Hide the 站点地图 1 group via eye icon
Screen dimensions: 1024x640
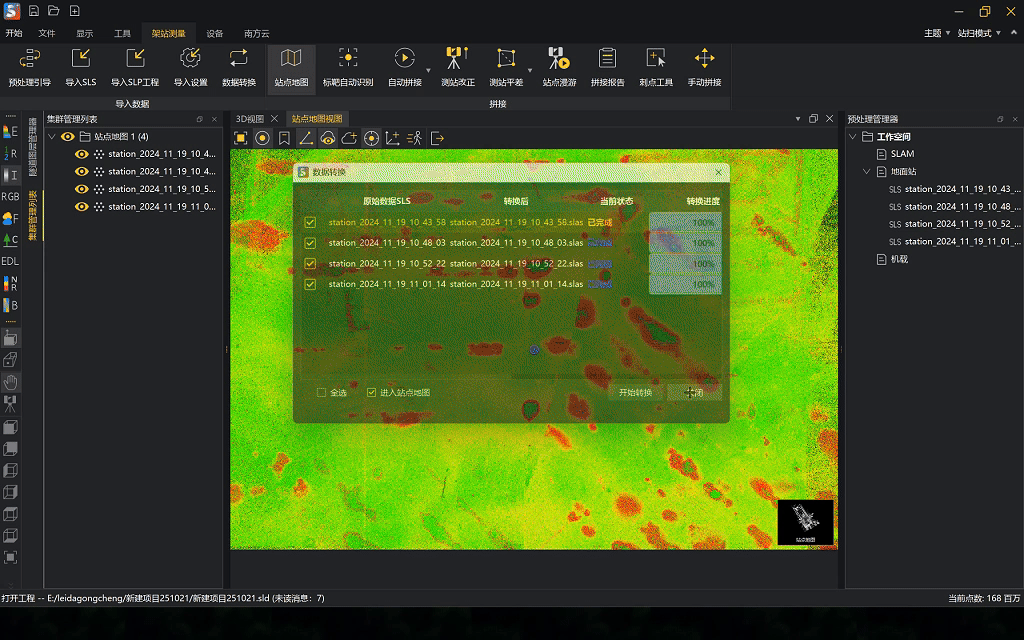68,137
